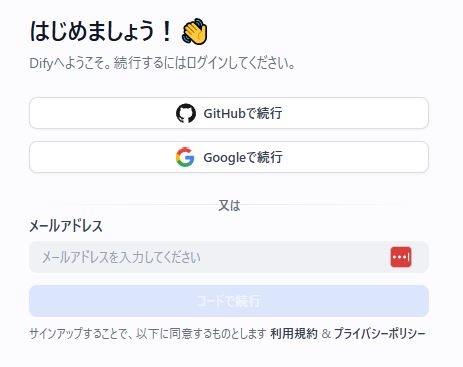Click the はじめましょう！ heading text
463x367 pixels.
(x=101, y=31)
